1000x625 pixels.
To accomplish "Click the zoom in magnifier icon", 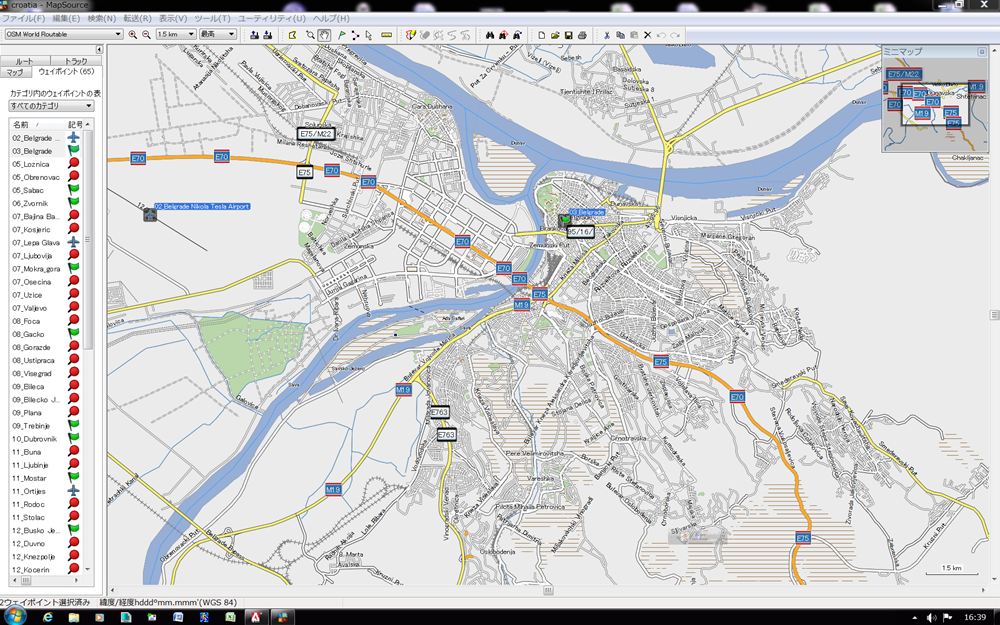I will tap(133, 34).
